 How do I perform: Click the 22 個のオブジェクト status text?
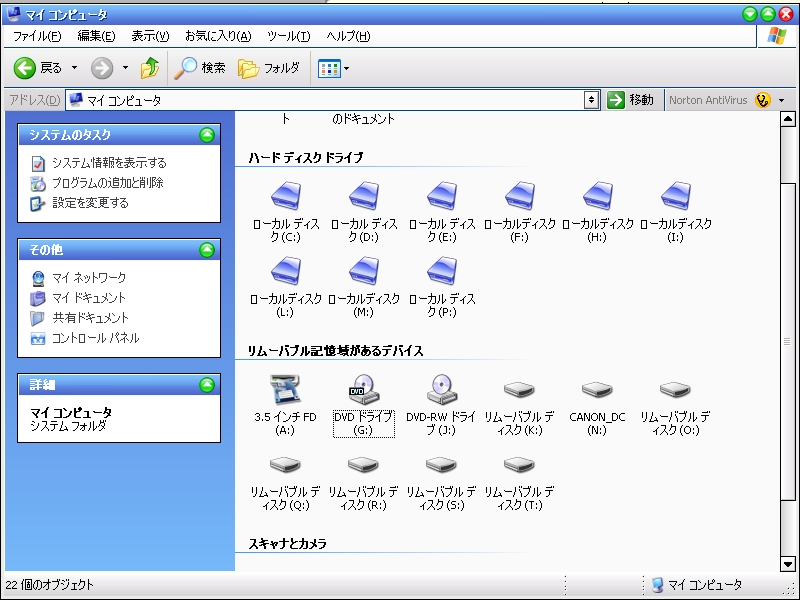(x=49, y=585)
